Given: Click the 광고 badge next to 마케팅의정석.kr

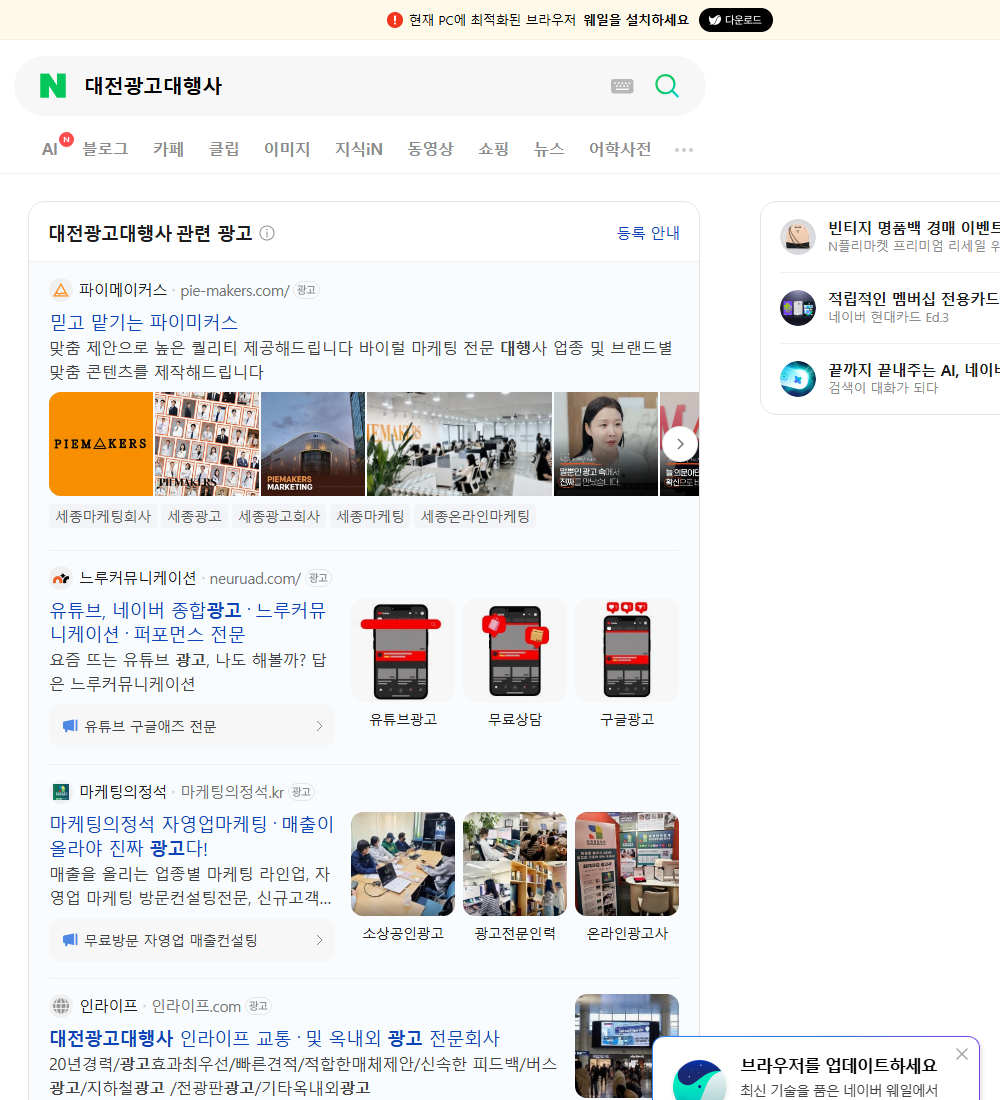Looking at the screenshot, I should 301,792.
